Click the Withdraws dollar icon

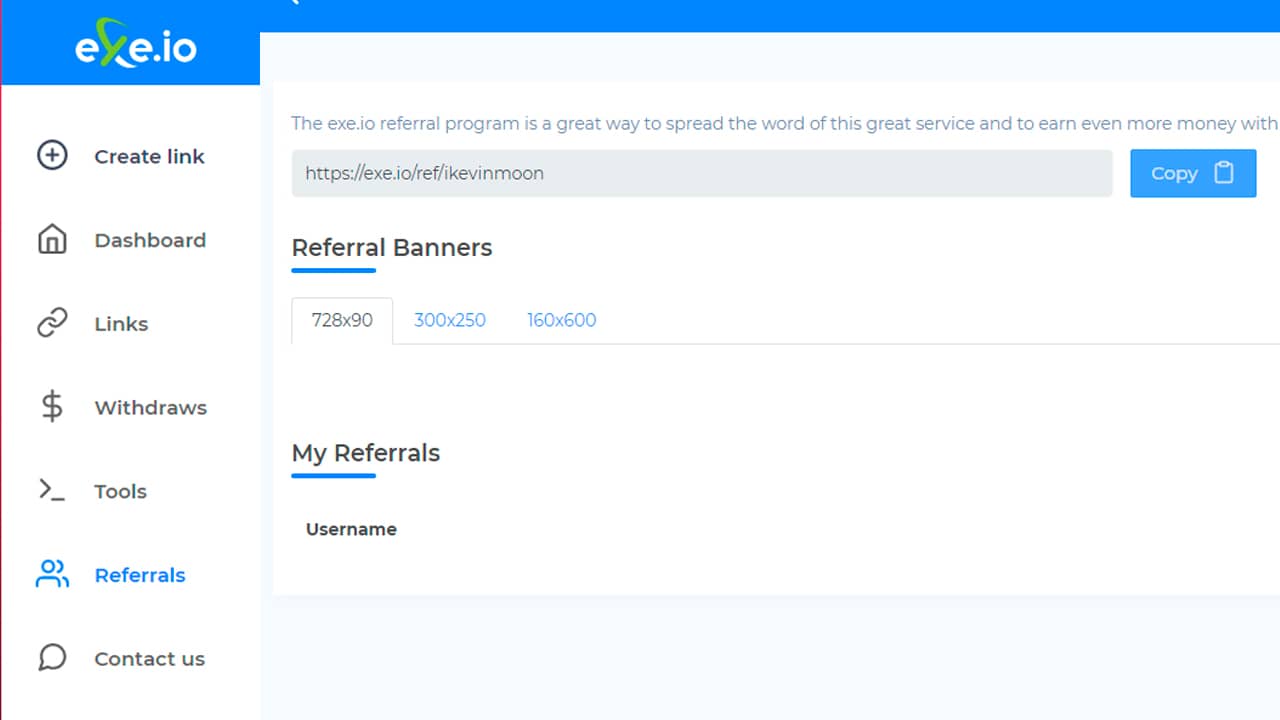[x=52, y=407]
